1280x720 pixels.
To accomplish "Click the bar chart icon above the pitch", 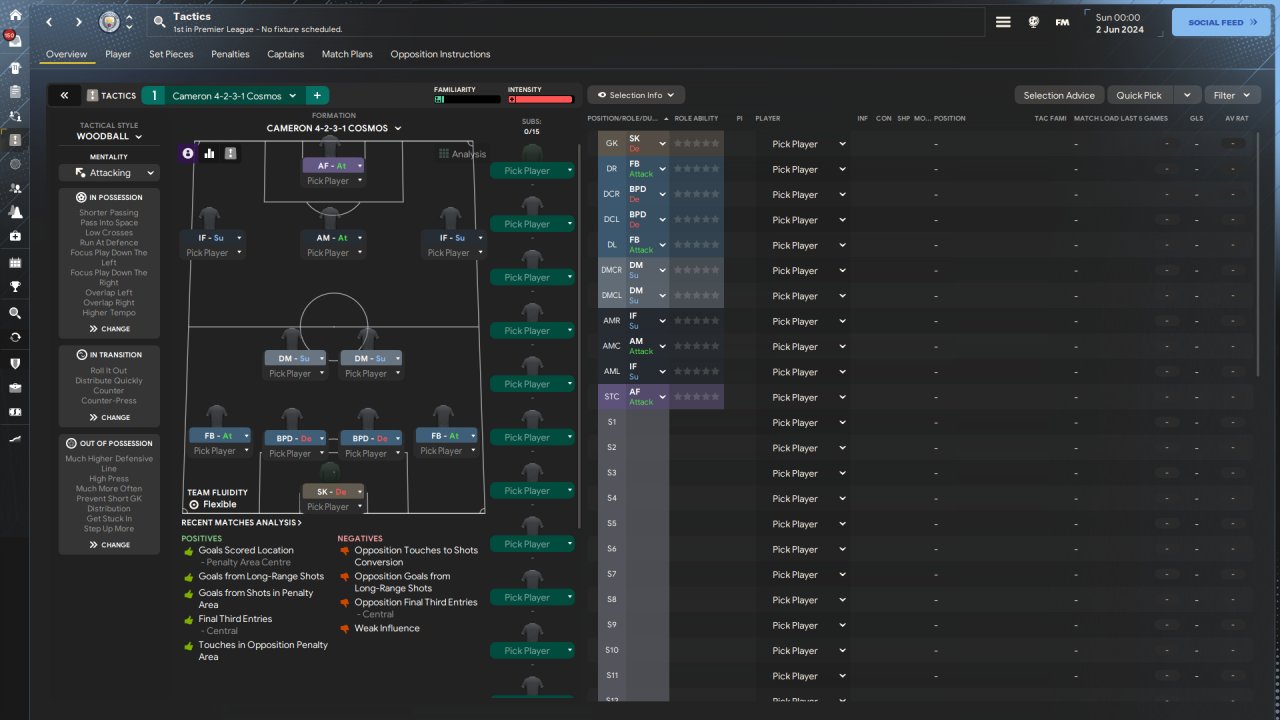I will [x=210, y=153].
